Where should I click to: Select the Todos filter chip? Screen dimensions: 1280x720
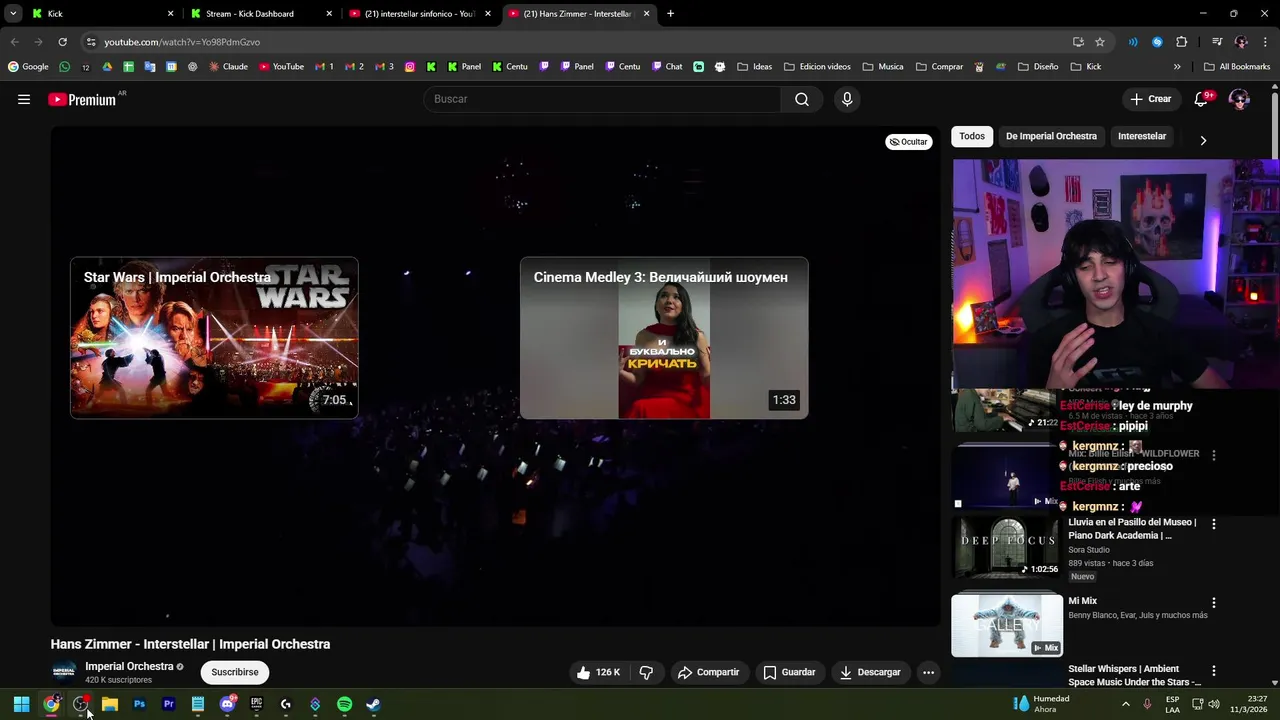[x=972, y=136]
